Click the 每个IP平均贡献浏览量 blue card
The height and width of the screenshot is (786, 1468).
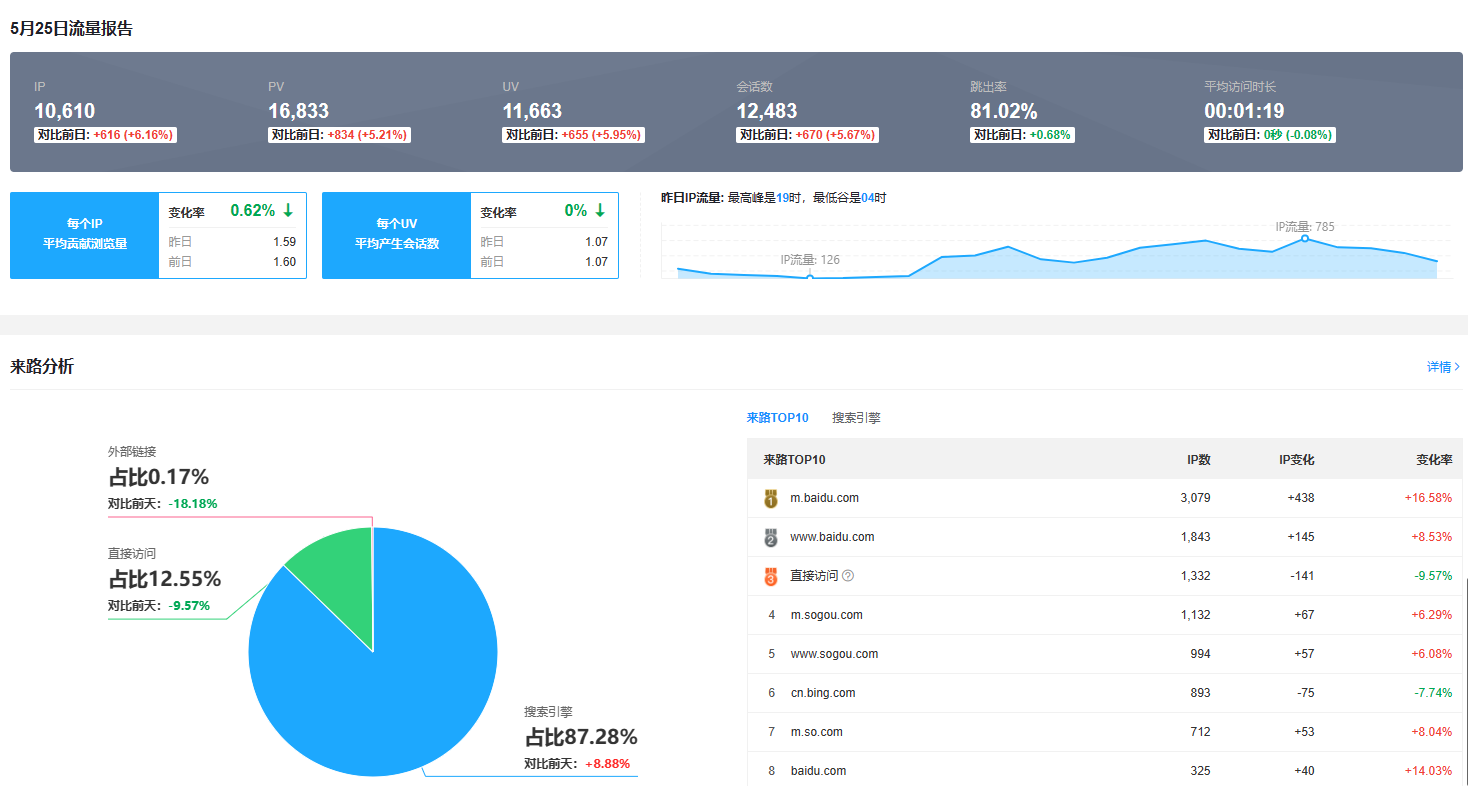[85, 235]
